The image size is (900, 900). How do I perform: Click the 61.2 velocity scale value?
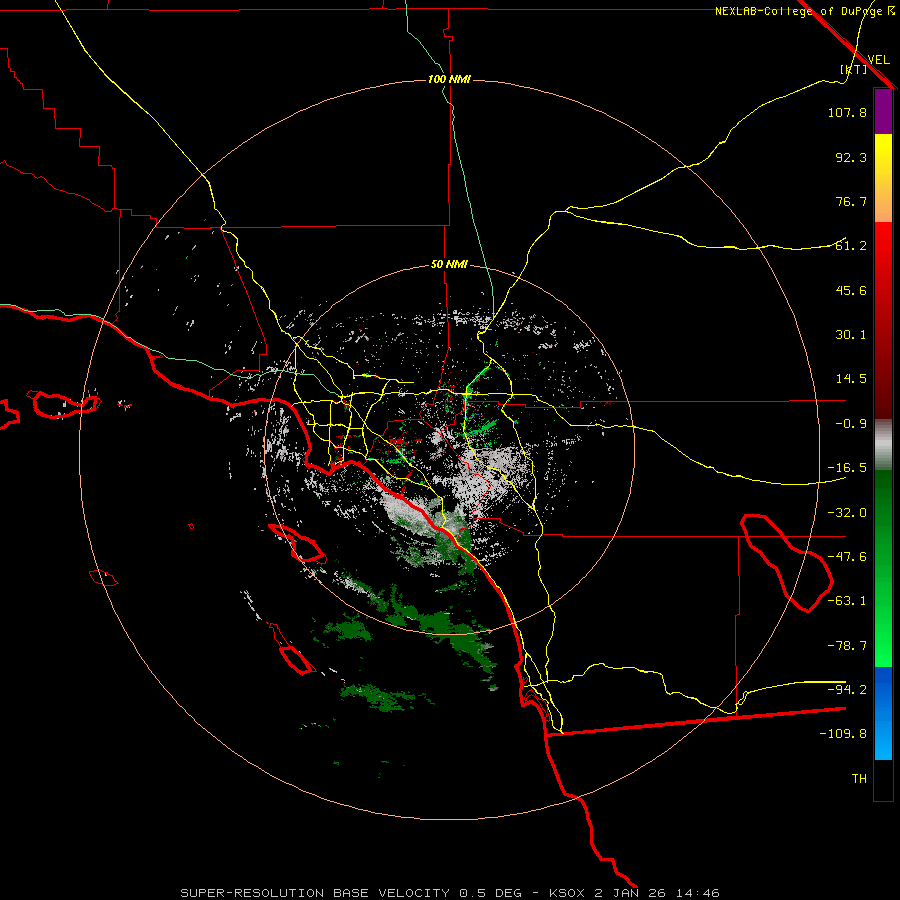(851, 246)
